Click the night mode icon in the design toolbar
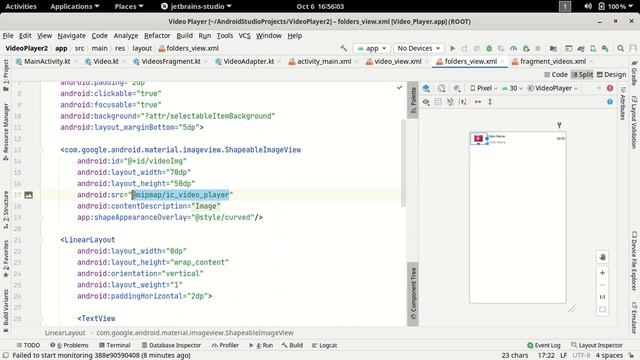Screen dimensions: 640x360 457,88
